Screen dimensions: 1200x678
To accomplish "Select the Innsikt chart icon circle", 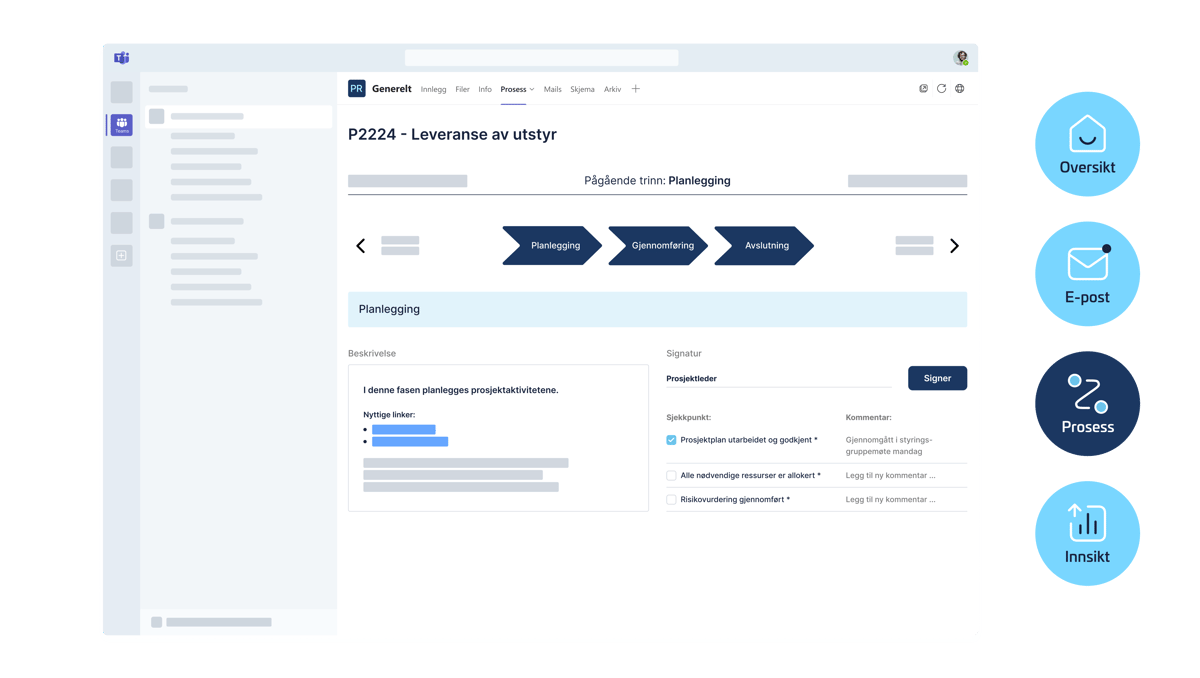I will (x=1087, y=532).
